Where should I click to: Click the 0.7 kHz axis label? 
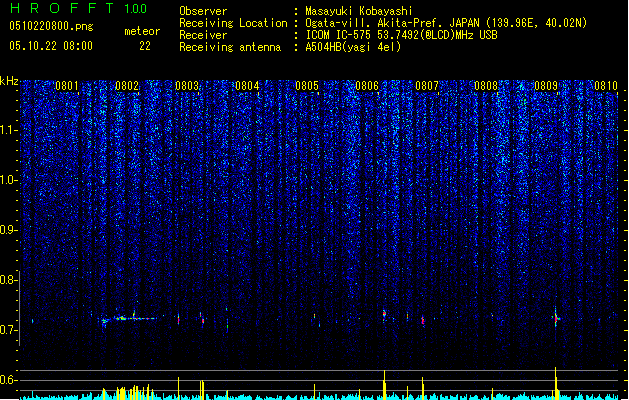pos(8,330)
